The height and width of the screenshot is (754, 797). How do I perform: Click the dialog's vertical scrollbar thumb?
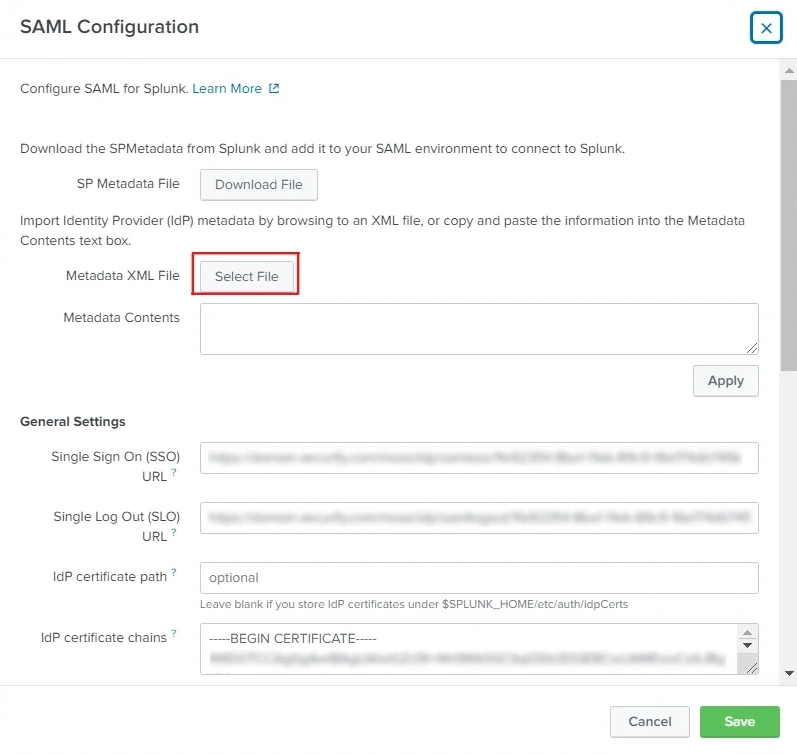pos(788,220)
